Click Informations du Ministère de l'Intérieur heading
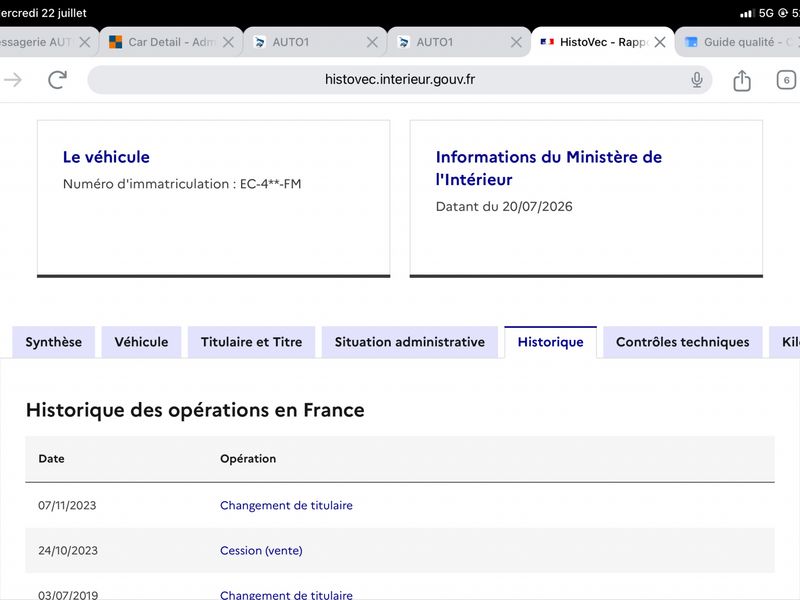 pyautogui.click(x=548, y=168)
